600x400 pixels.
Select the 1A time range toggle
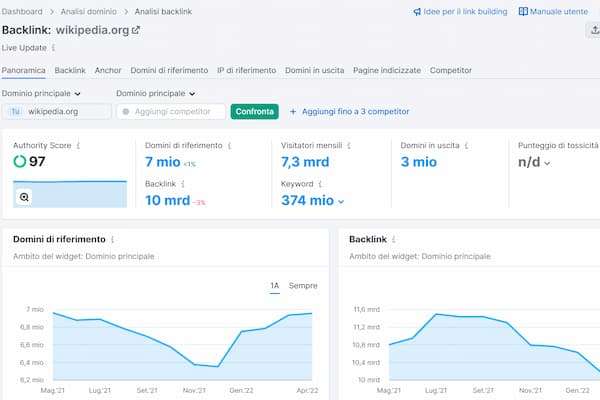click(x=275, y=286)
